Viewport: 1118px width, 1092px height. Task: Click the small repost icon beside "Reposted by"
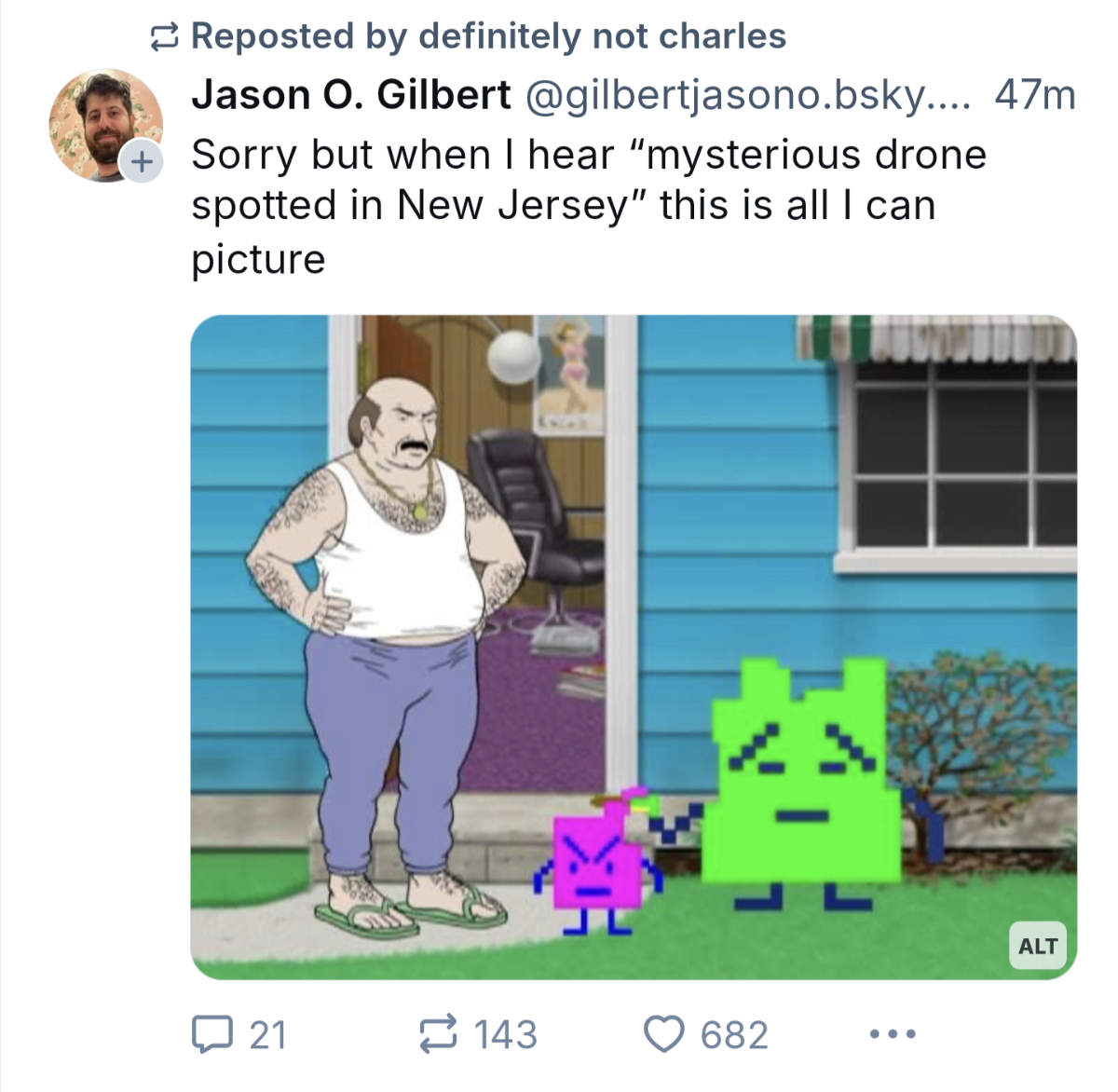(165, 36)
